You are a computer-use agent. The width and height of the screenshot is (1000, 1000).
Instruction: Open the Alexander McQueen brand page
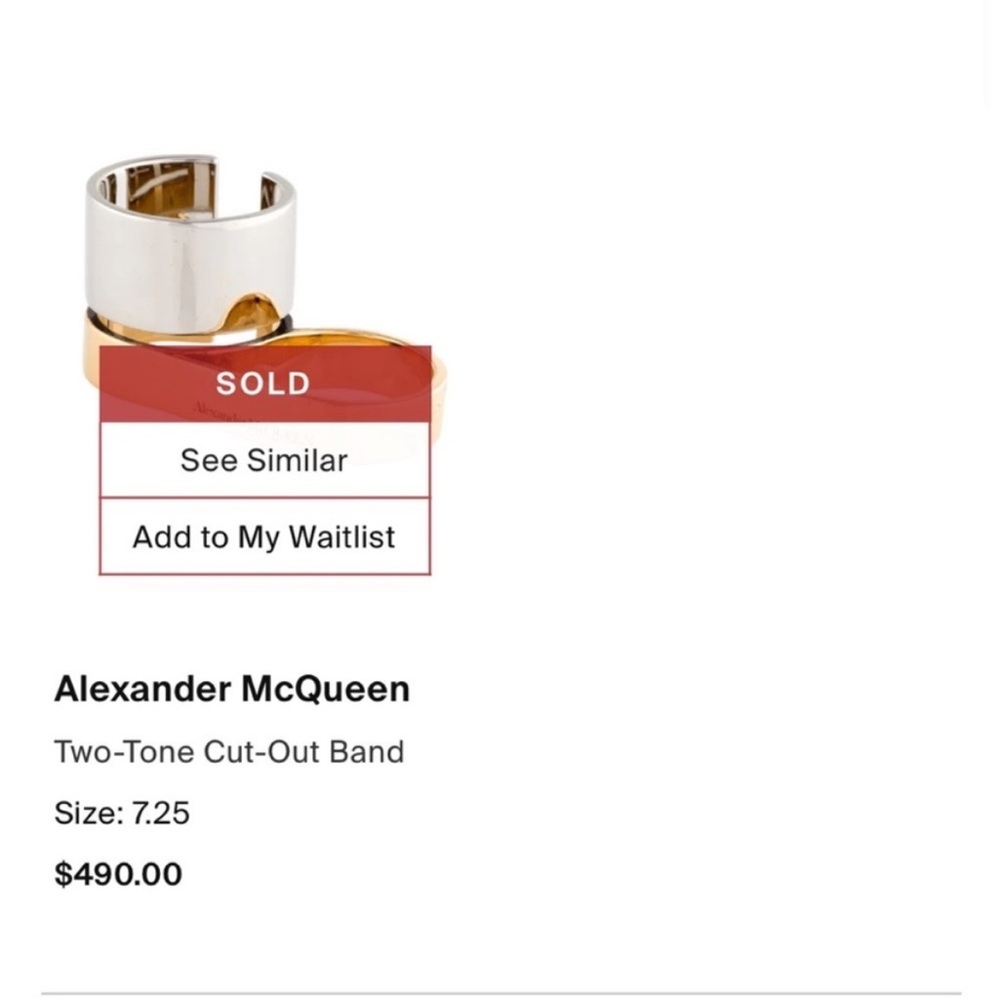pyautogui.click(x=232, y=688)
